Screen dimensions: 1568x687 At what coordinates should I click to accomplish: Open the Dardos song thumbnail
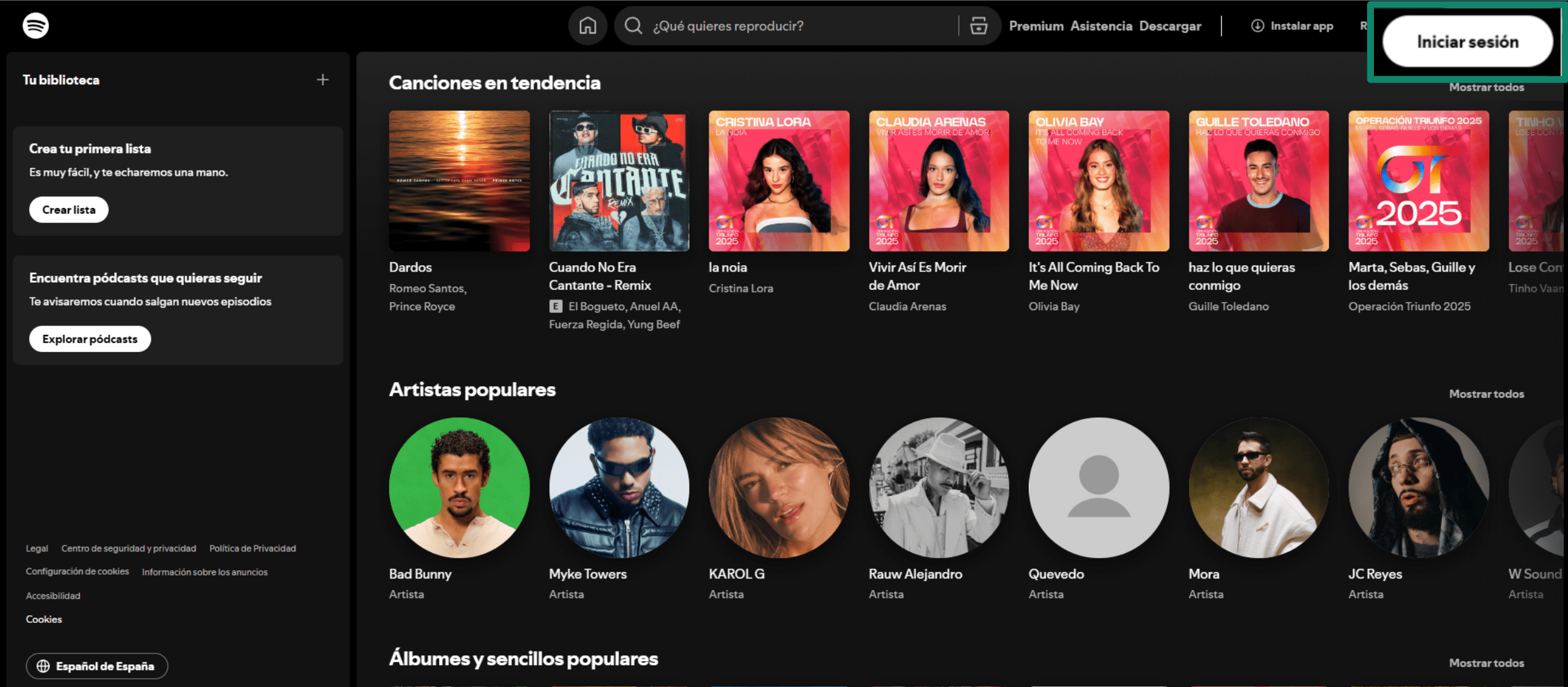click(x=459, y=181)
